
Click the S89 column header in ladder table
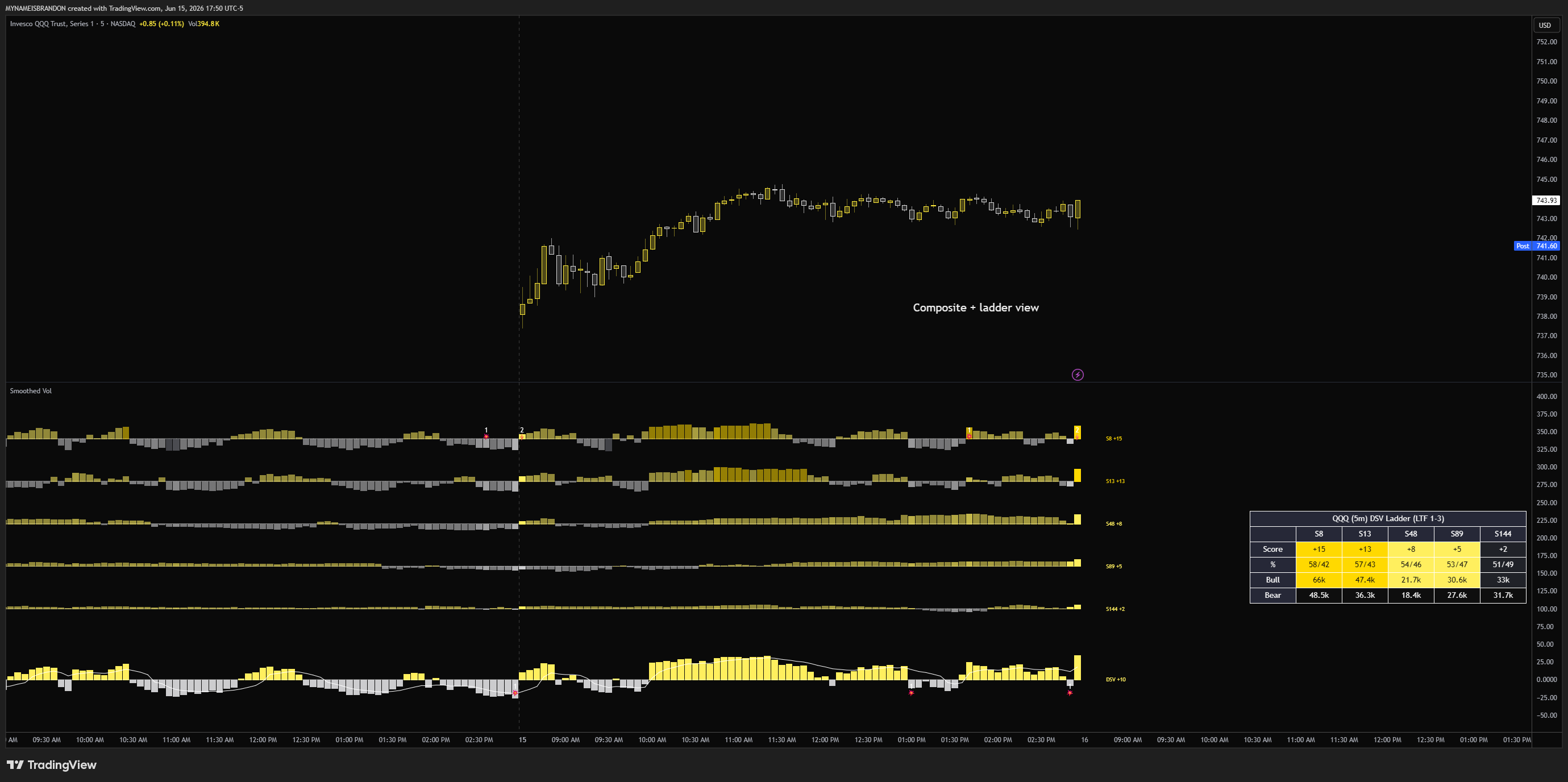tap(1457, 534)
